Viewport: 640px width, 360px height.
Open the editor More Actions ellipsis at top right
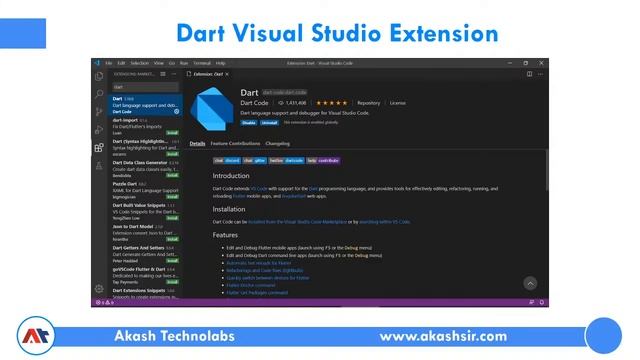(x=540, y=74)
